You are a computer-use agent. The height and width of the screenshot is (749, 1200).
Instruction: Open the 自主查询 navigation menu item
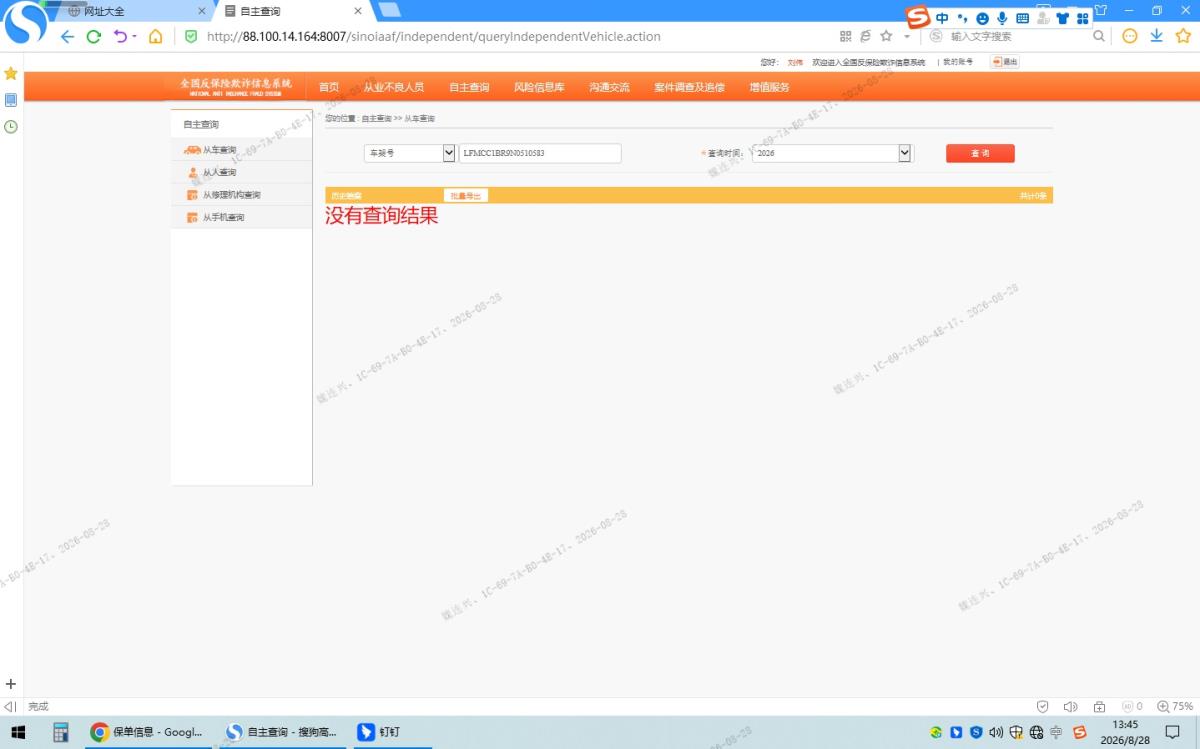(x=469, y=87)
